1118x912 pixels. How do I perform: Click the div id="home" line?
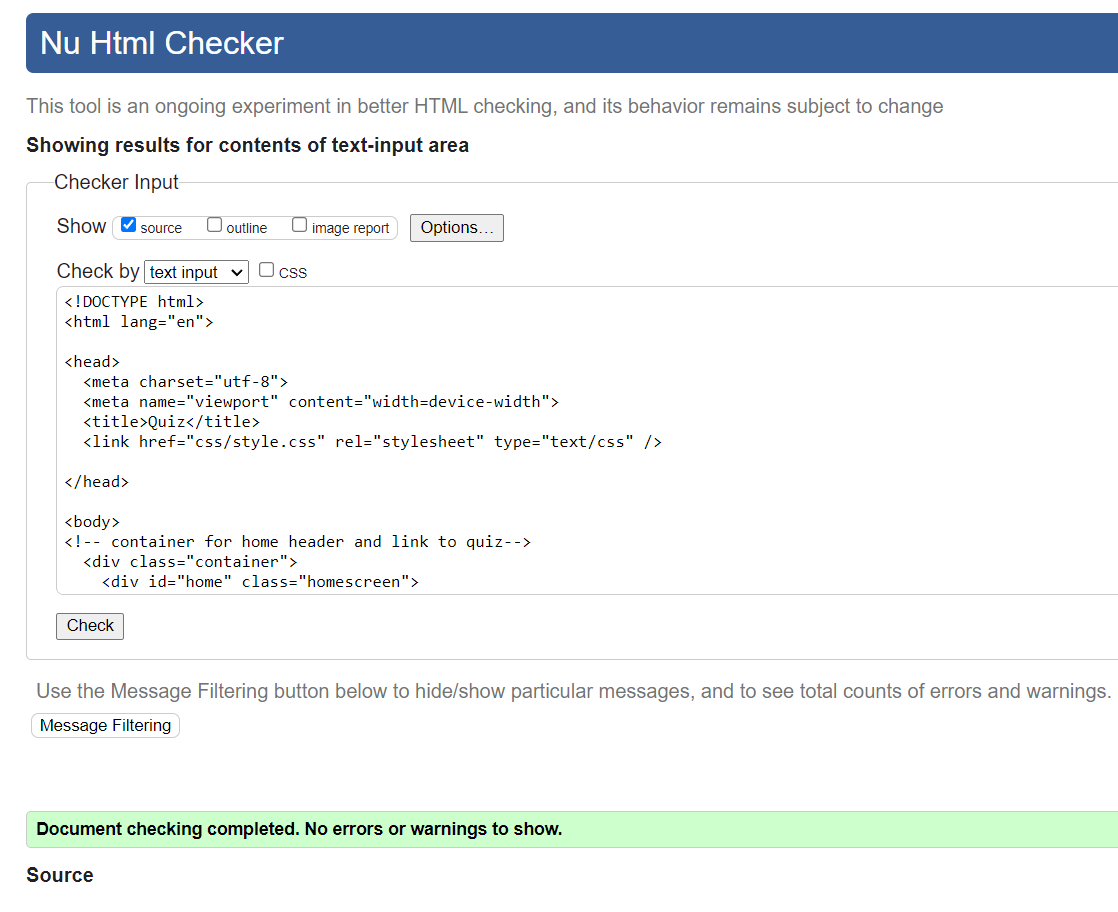260,581
